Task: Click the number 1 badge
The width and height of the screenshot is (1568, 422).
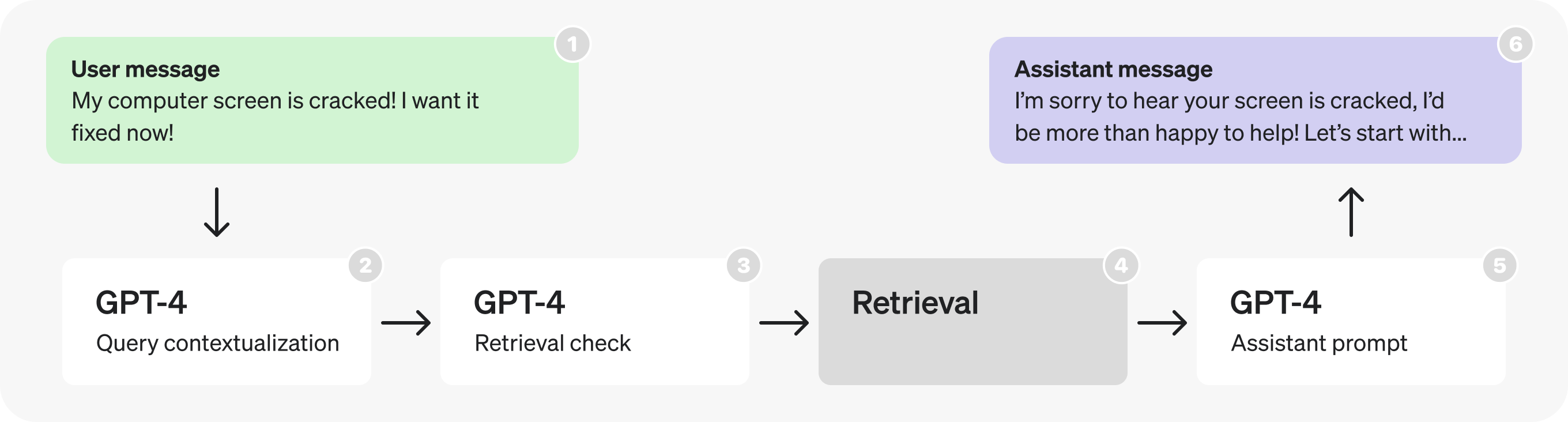Action: pyautogui.click(x=572, y=44)
